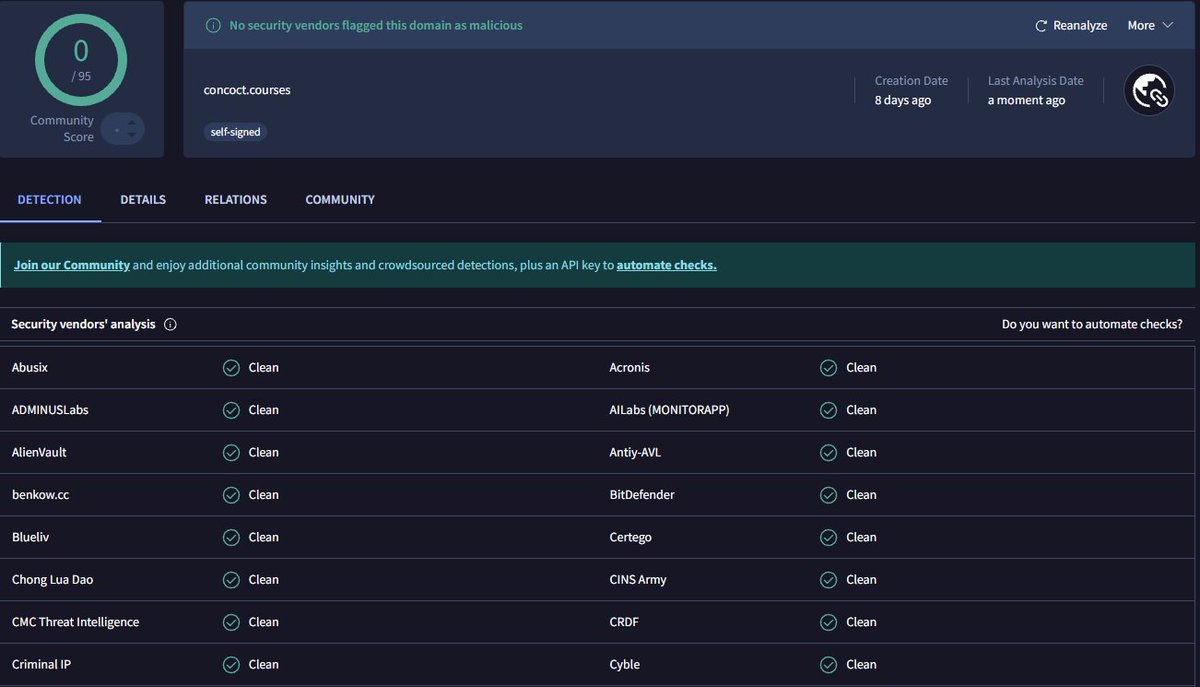Open the COMMUNITY tab
Image resolution: width=1200 pixels, height=687 pixels.
tap(340, 200)
